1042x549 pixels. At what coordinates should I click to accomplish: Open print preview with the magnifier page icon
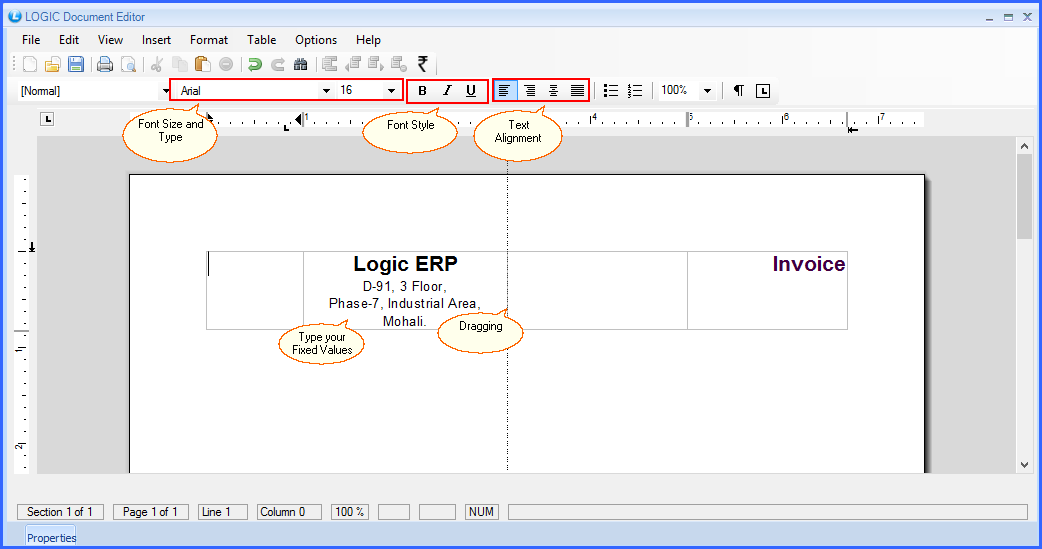coord(128,64)
